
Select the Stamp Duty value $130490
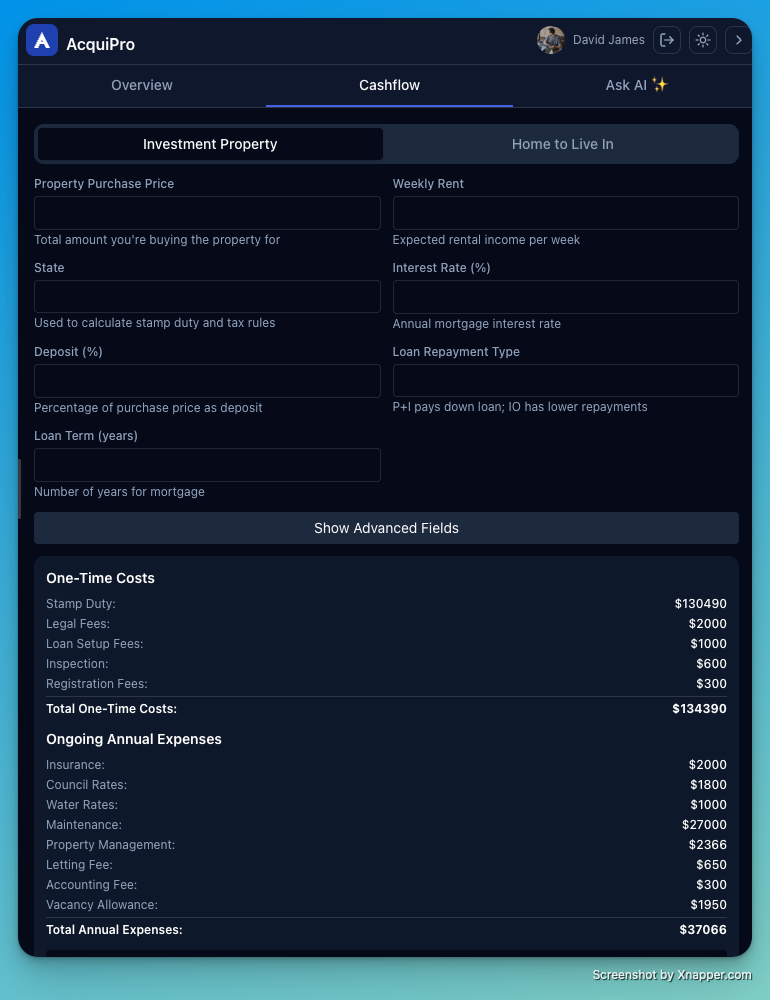point(700,603)
